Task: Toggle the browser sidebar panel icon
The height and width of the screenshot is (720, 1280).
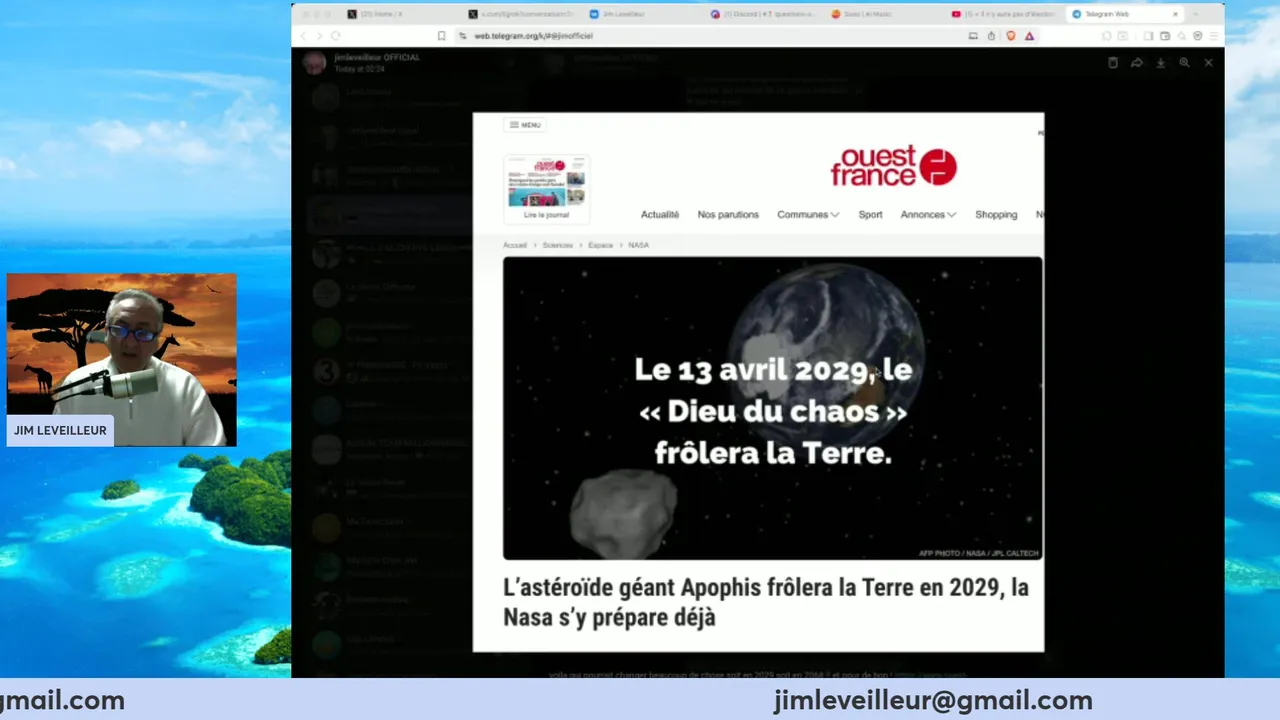Action: pos(1148,35)
